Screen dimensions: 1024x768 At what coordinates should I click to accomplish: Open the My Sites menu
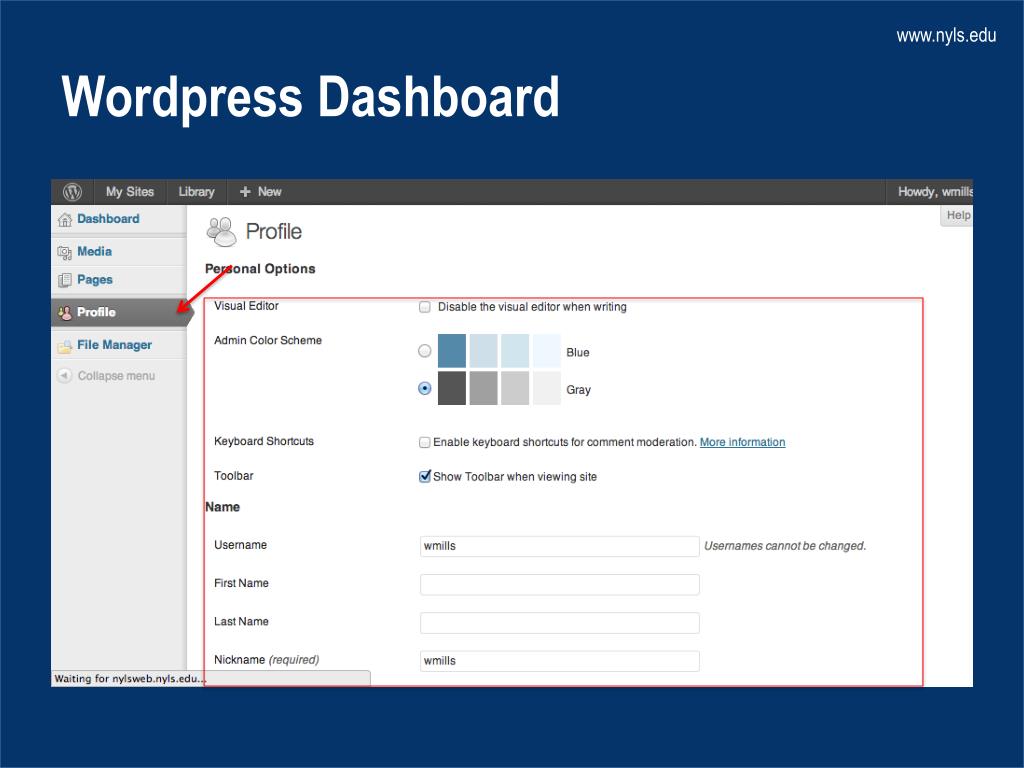point(130,191)
